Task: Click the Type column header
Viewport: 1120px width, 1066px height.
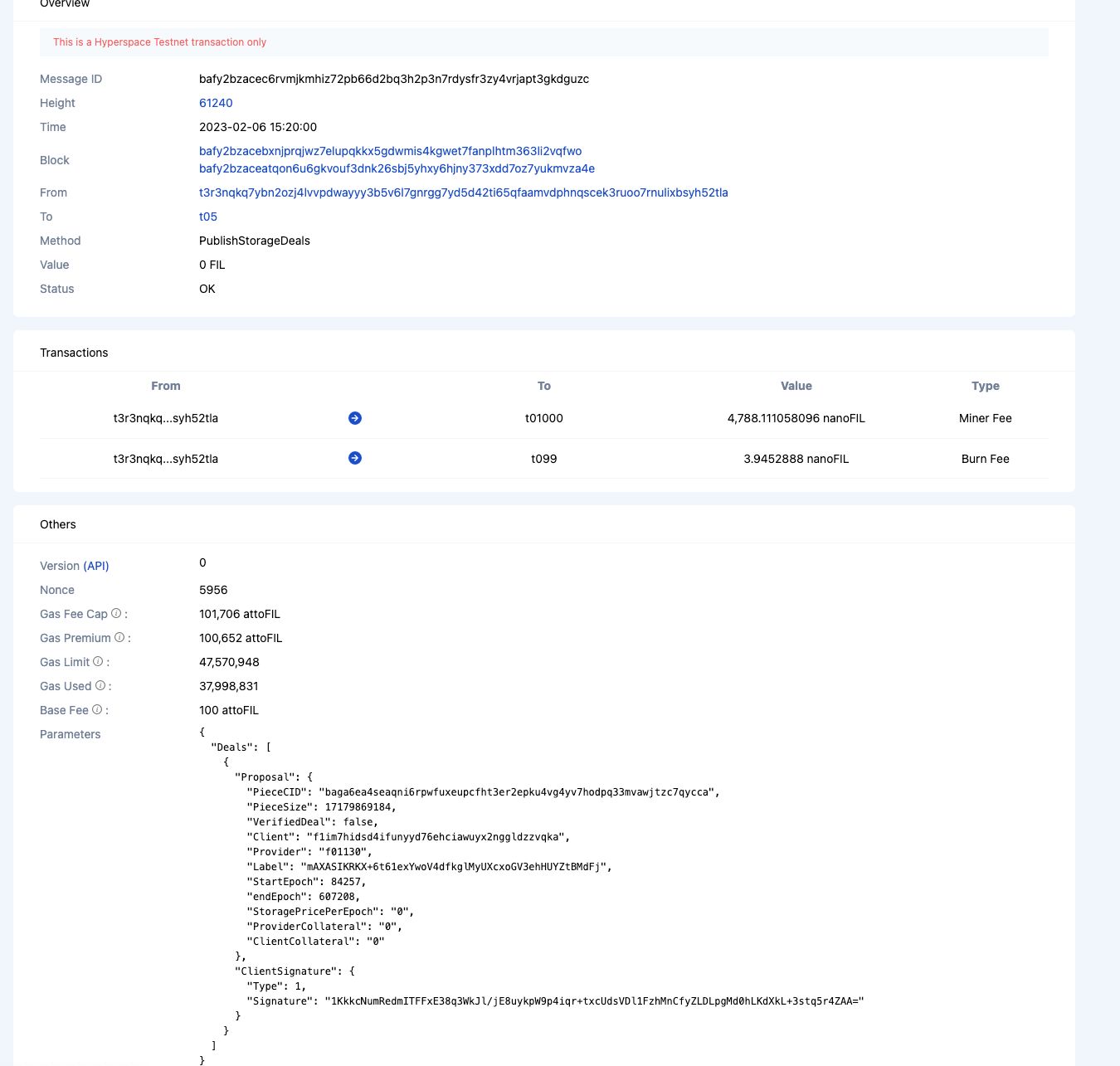Action: click(x=986, y=386)
